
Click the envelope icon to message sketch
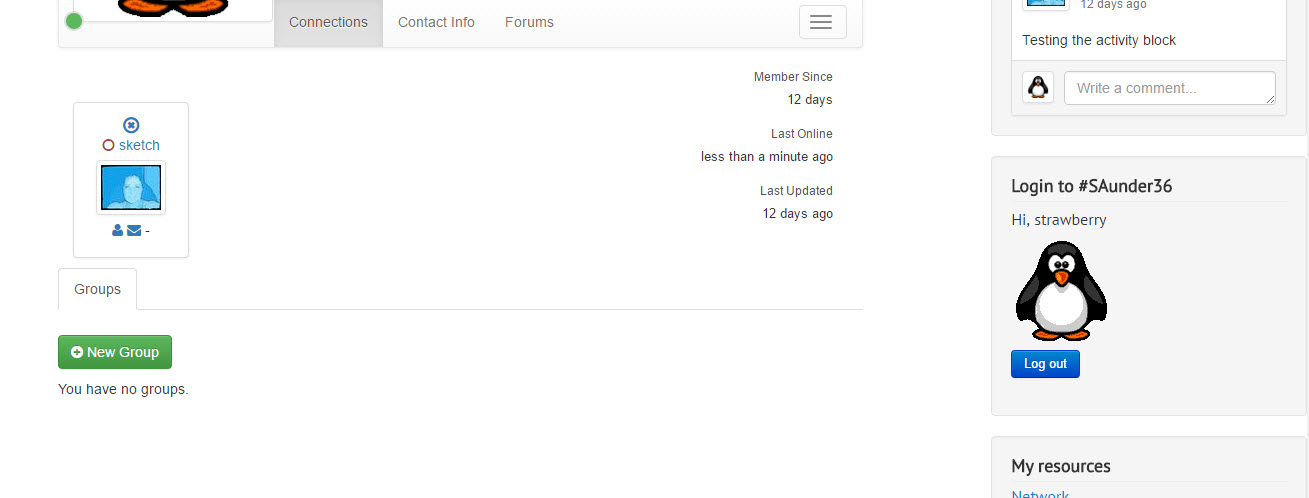click(134, 230)
